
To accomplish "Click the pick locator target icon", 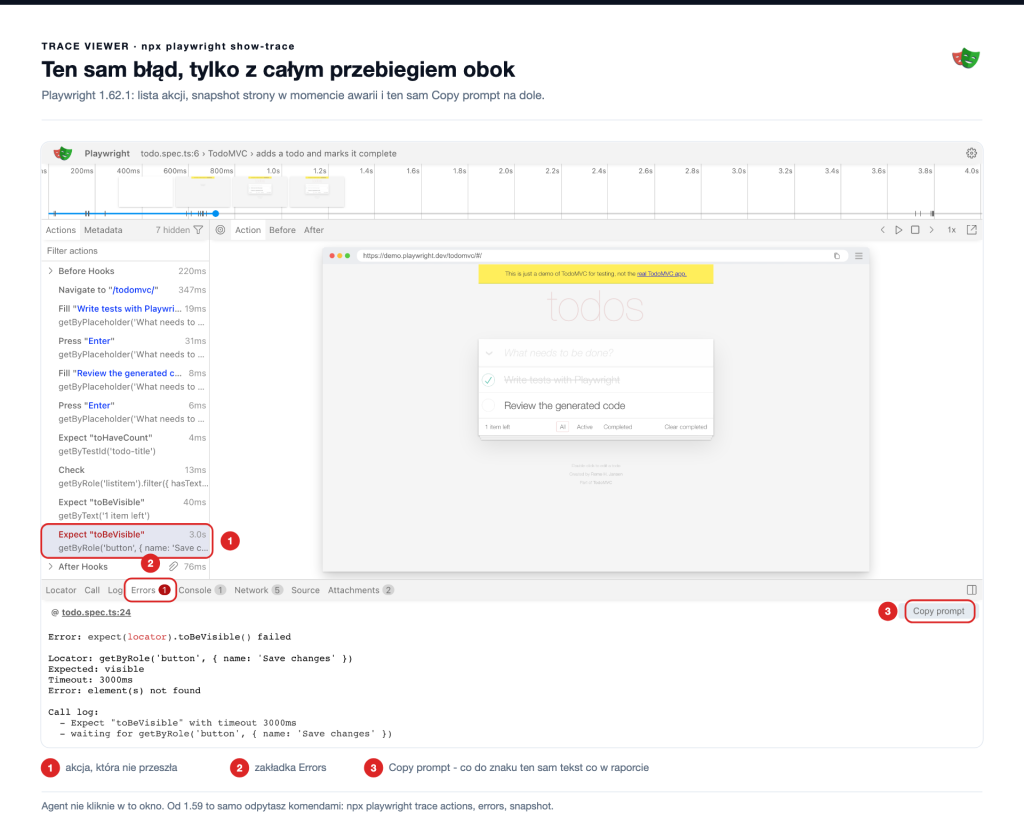I will (221, 230).
